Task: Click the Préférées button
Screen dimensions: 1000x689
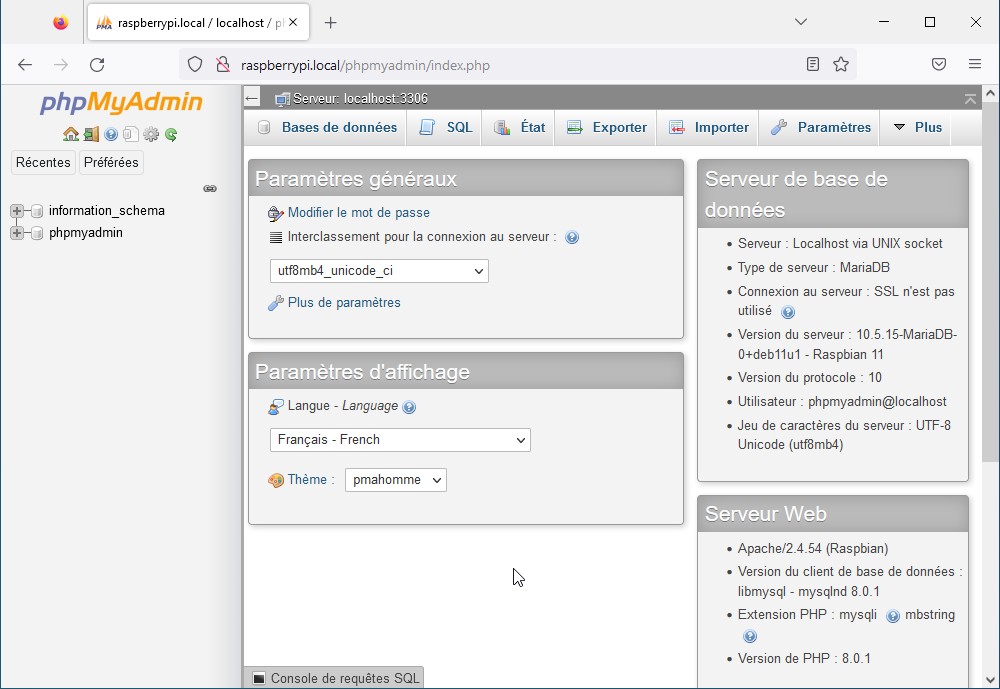Action: click(111, 163)
